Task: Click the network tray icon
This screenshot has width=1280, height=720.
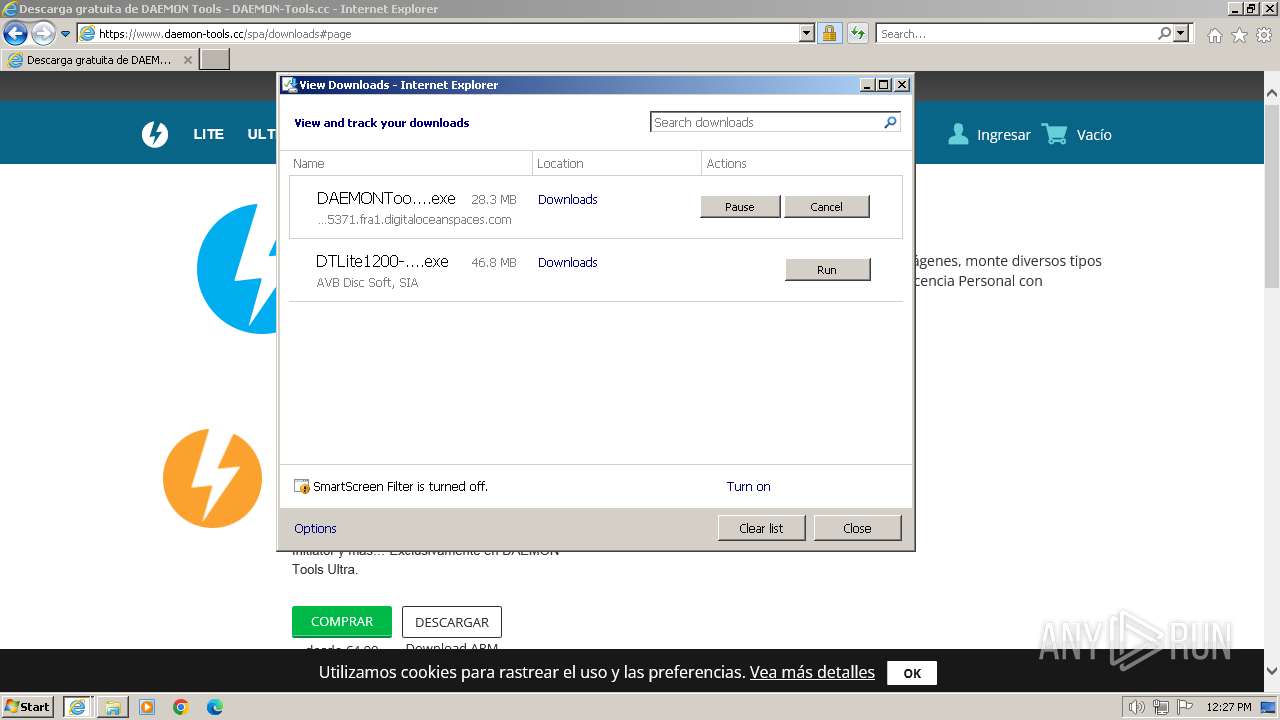Action: point(1161,707)
